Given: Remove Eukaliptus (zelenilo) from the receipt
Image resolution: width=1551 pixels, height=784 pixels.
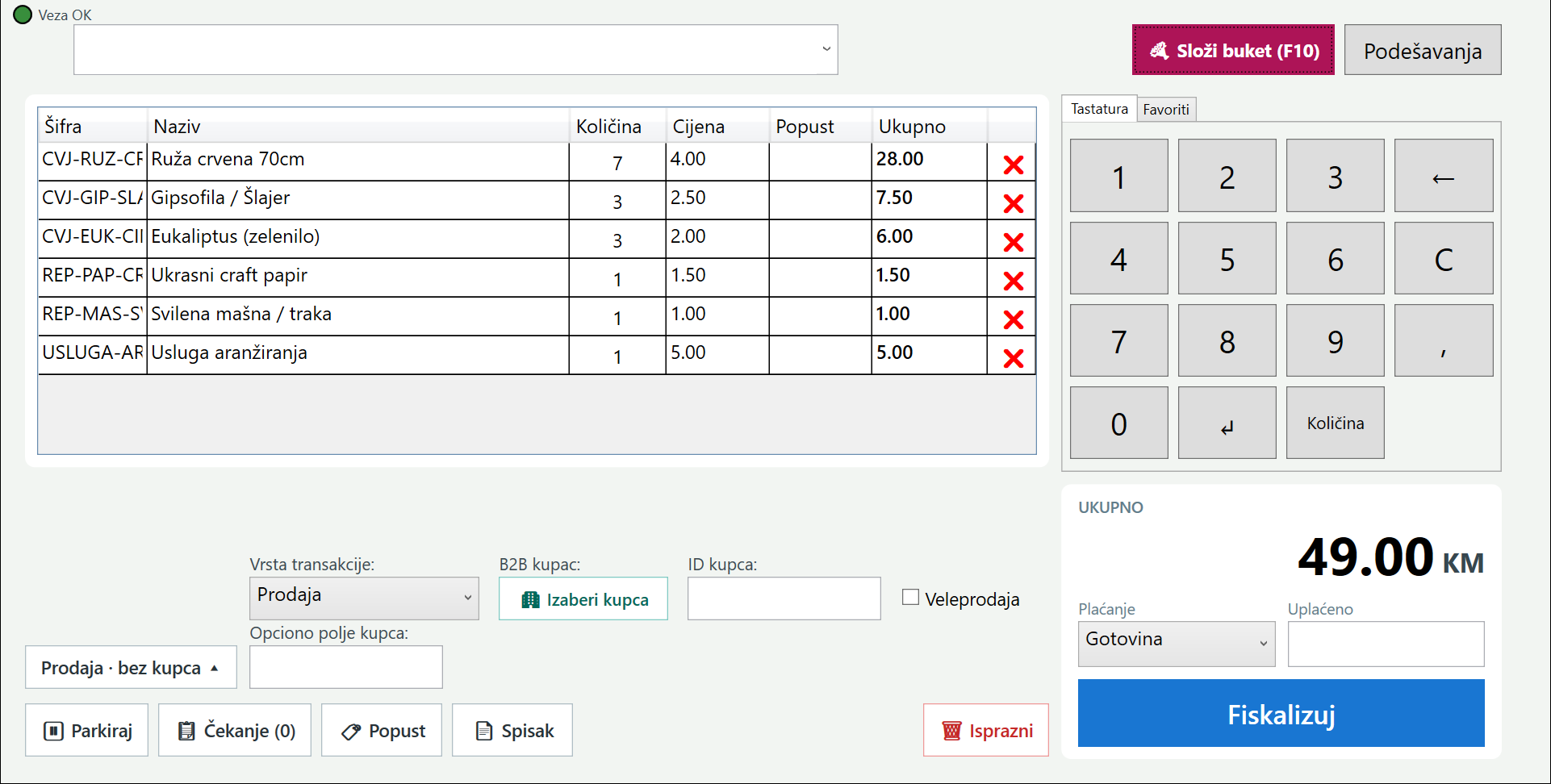Looking at the screenshot, I should click(x=1013, y=242).
